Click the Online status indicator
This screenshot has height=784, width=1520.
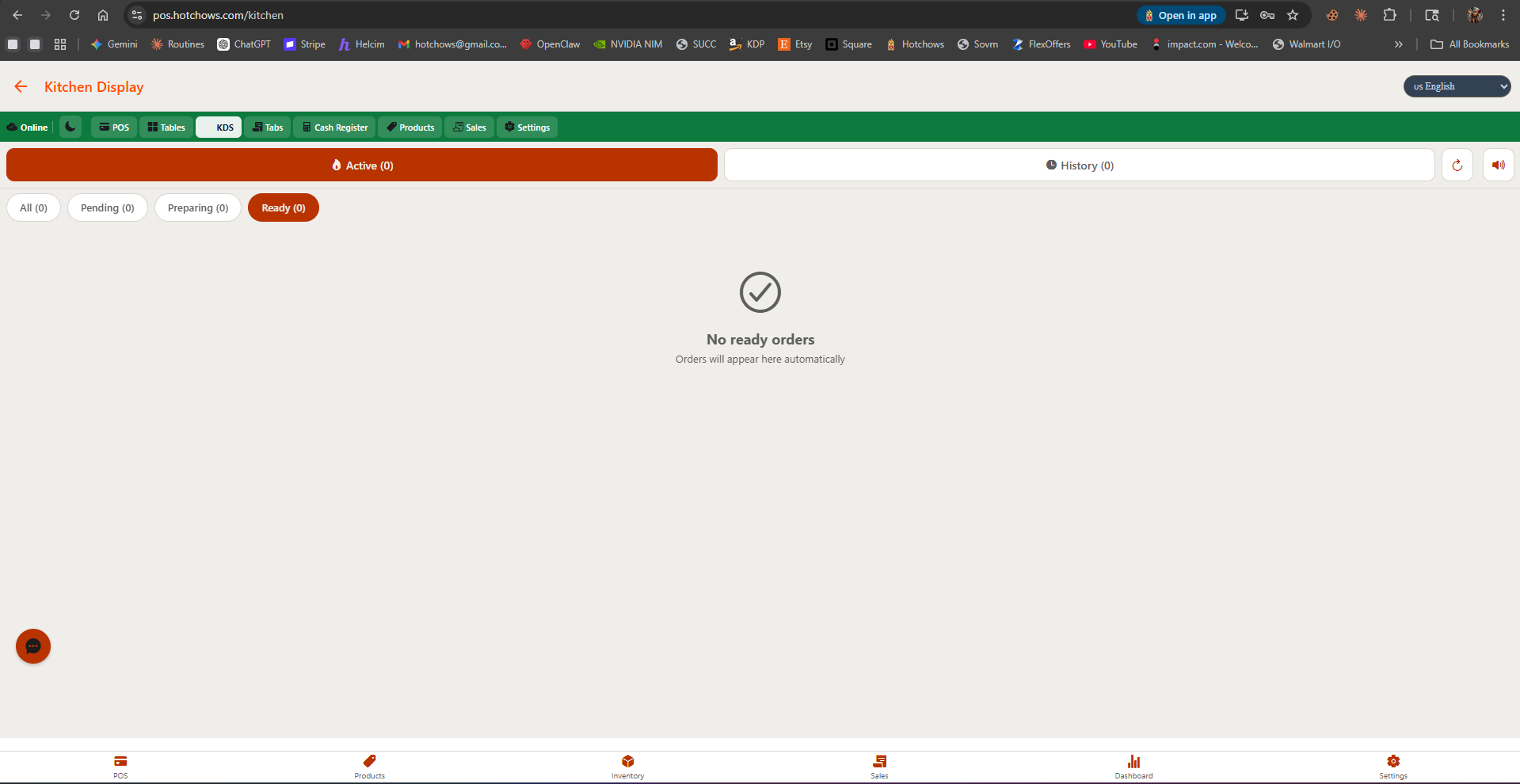coord(28,127)
